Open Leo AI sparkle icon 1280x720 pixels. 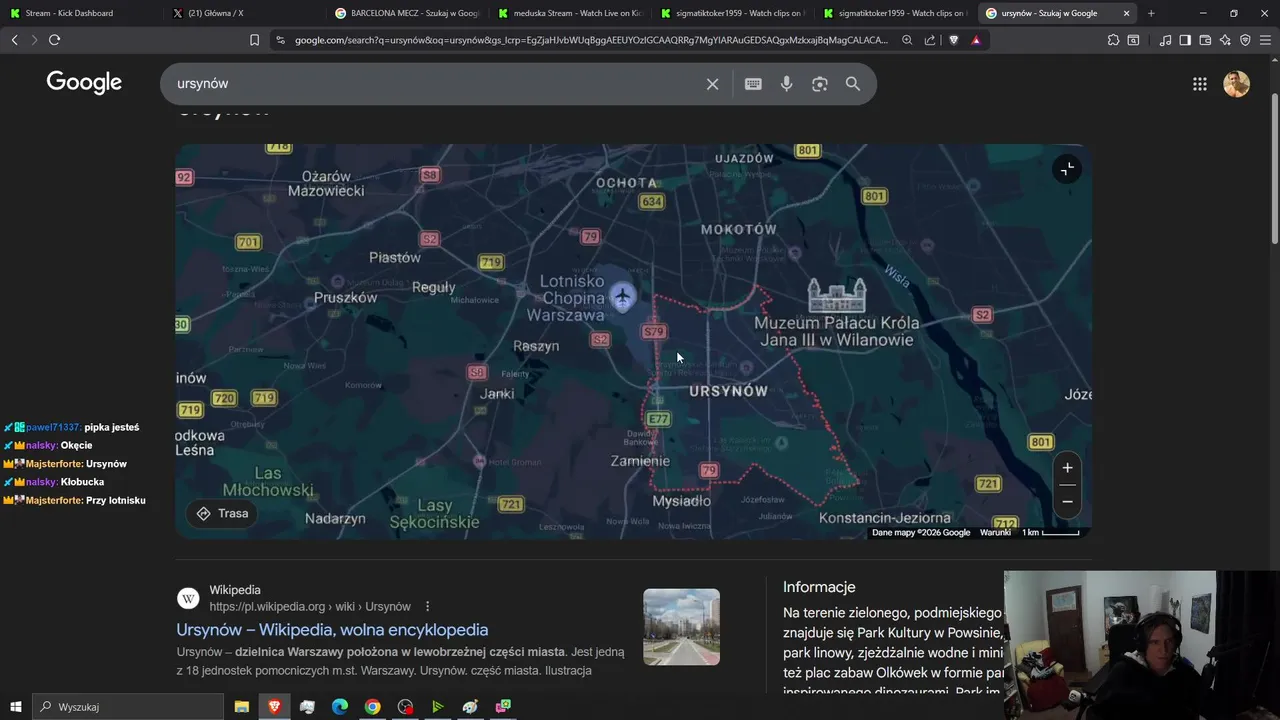pyautogui.click(x=1225, y=40)
